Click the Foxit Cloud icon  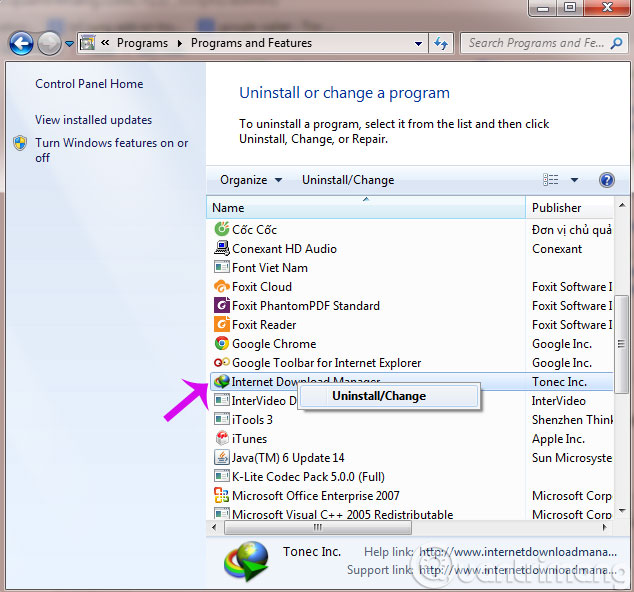222,286
